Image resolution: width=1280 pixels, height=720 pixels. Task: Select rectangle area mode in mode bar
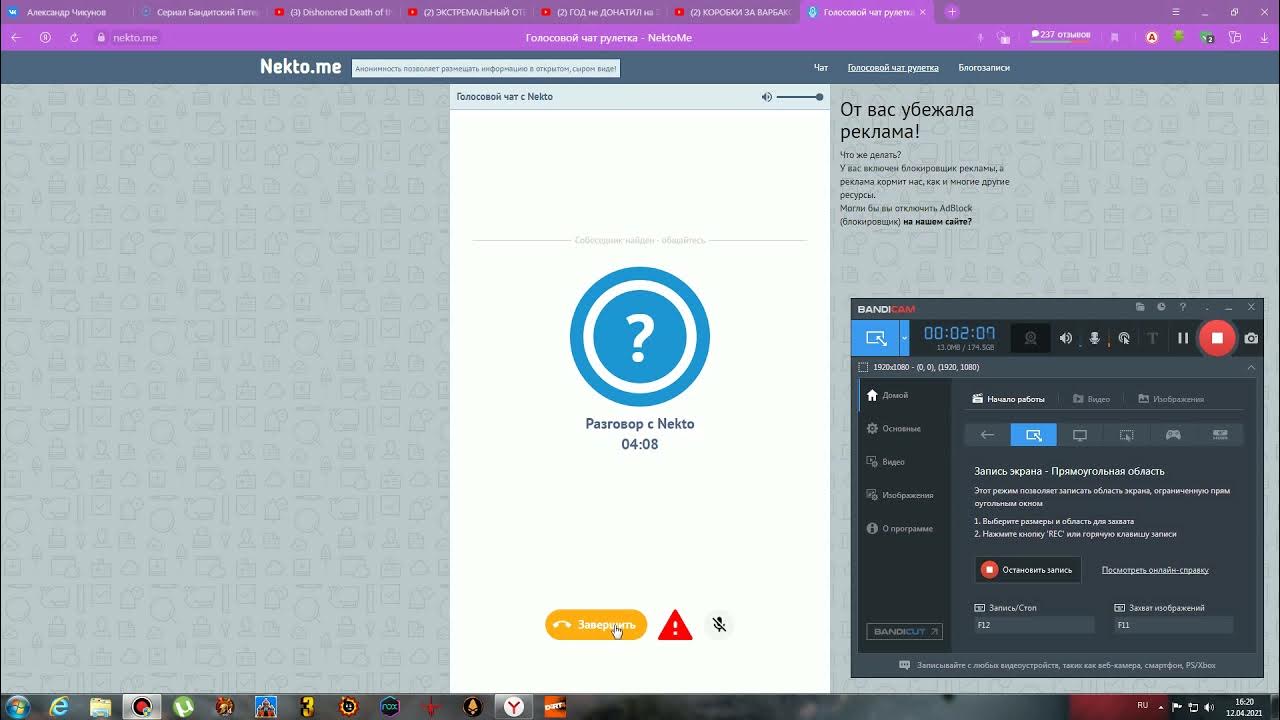(1033, 435)
